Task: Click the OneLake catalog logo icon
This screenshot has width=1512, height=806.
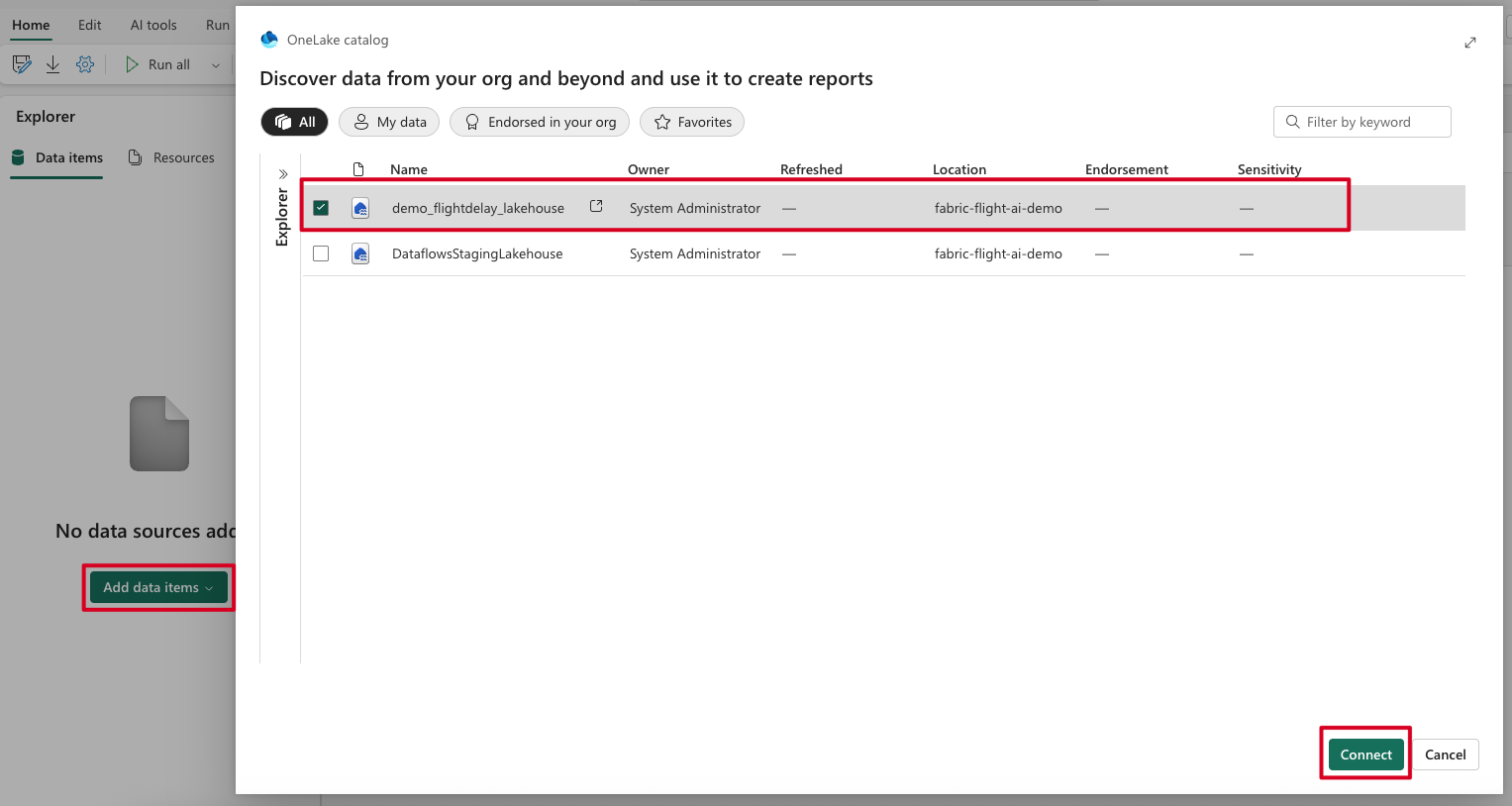Action: tap(269, 40)
